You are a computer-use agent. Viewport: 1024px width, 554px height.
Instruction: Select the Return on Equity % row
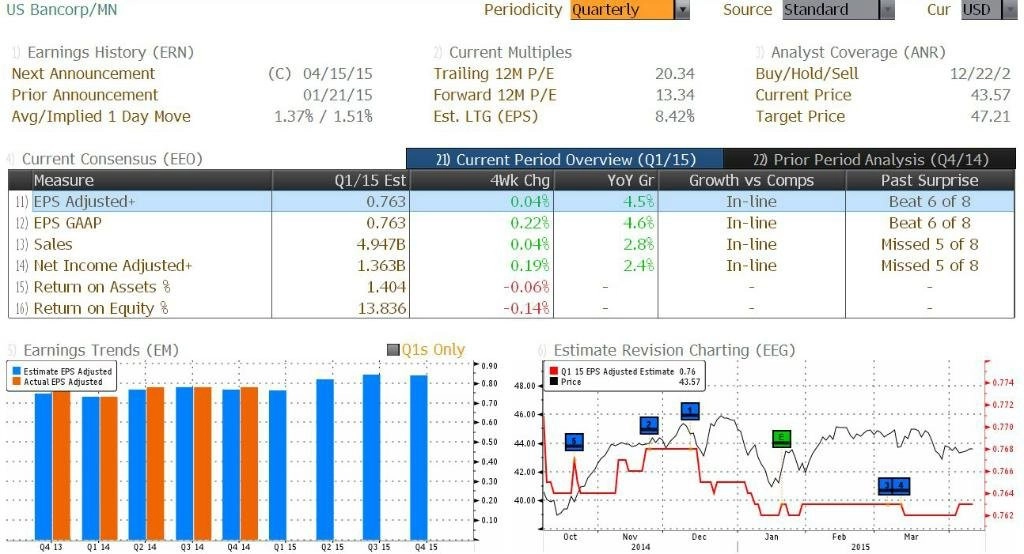click(x=511, y=308)
